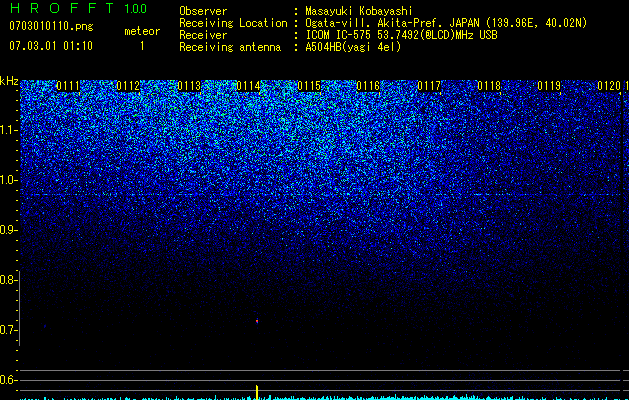Click the receiver ICOM IC-575 frequency text
Screen dimensions: 629x400
coord(401,35)
